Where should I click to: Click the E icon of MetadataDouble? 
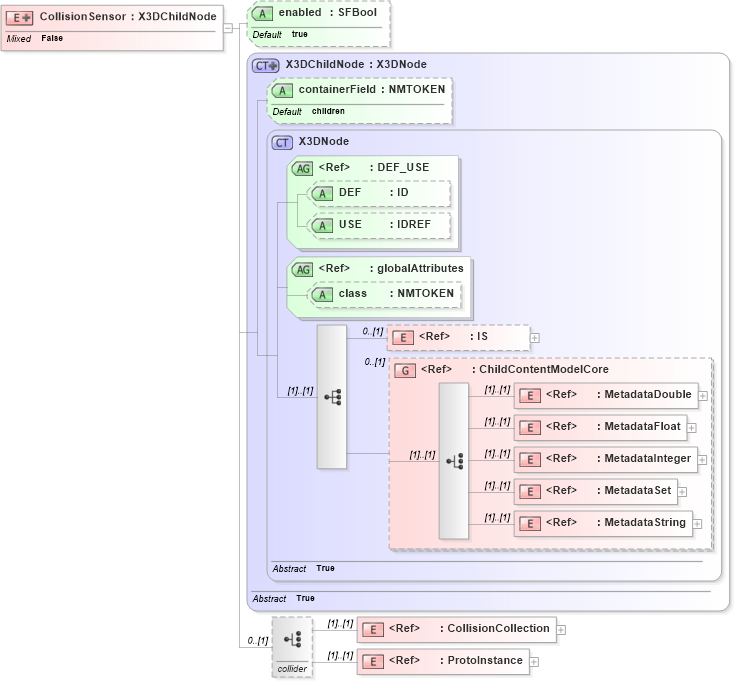click(530, 396)
